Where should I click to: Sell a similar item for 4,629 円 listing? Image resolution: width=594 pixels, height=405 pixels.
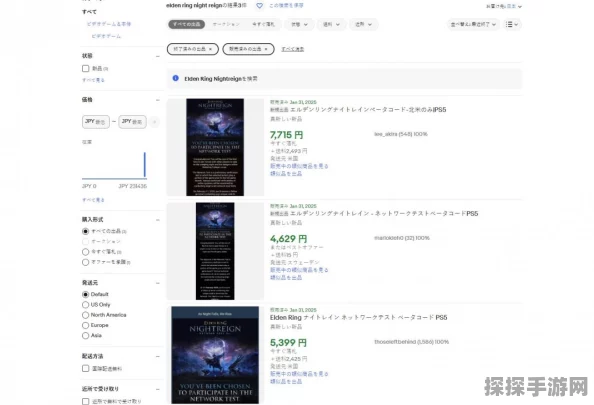tap(286, 277)
